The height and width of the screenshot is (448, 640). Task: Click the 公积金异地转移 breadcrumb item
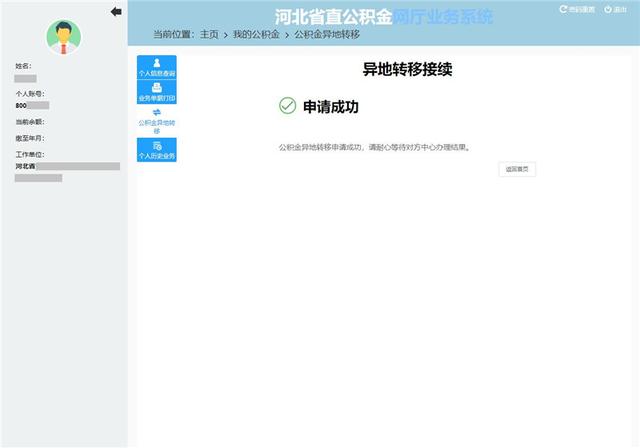[x=326, y=35]
